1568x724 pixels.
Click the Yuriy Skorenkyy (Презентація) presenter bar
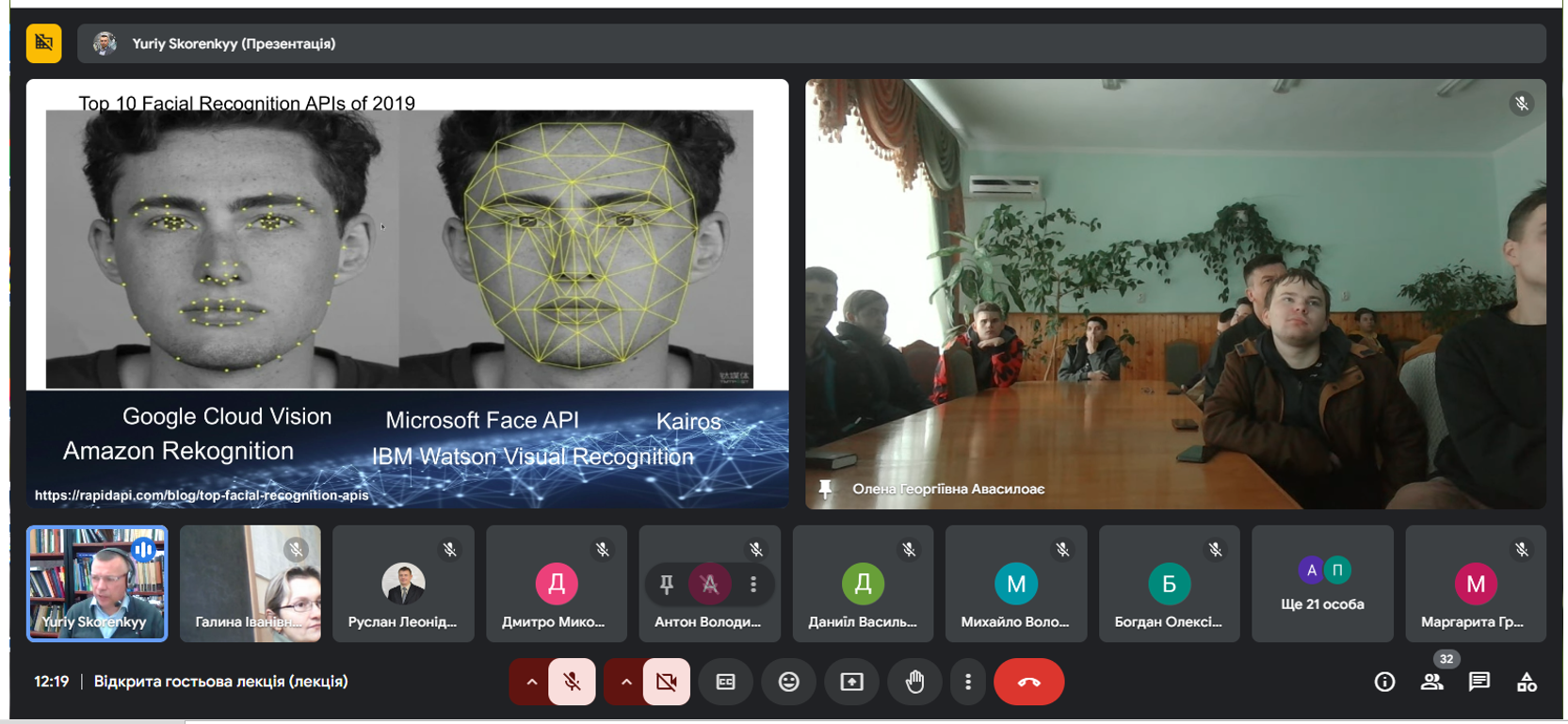coord(811,43)
